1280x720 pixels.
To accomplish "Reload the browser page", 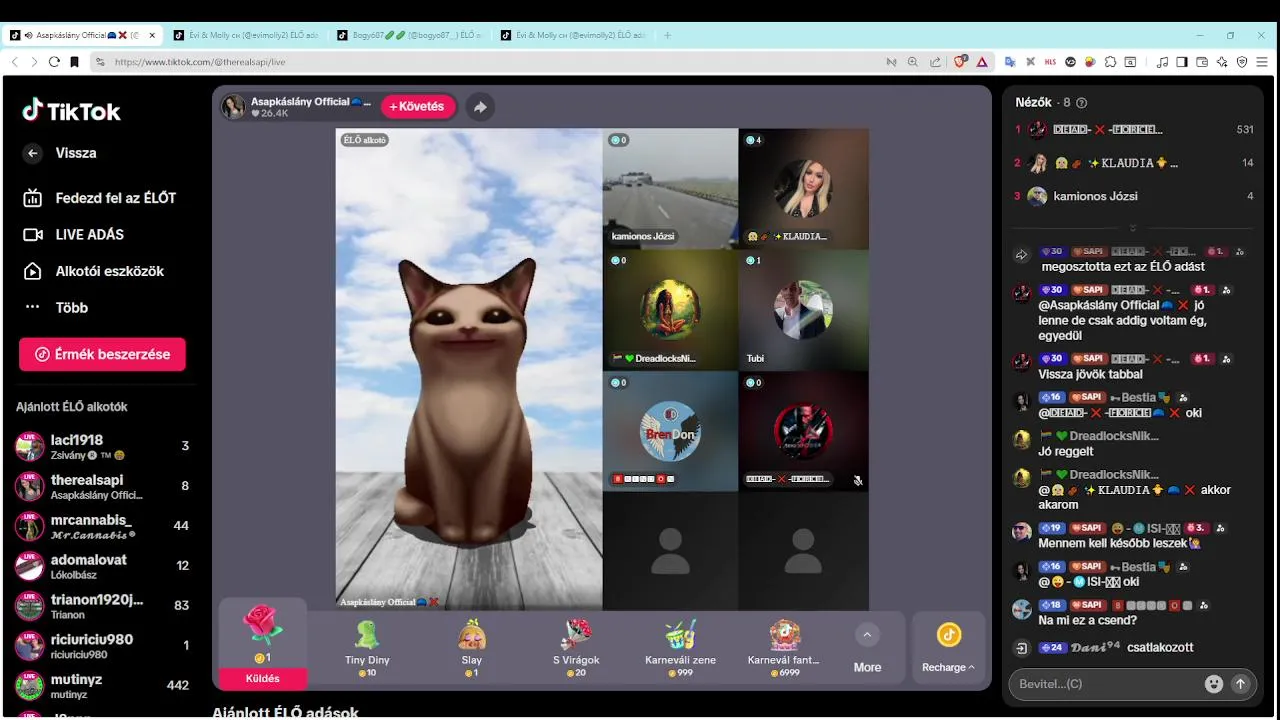I will coord(54,62).
